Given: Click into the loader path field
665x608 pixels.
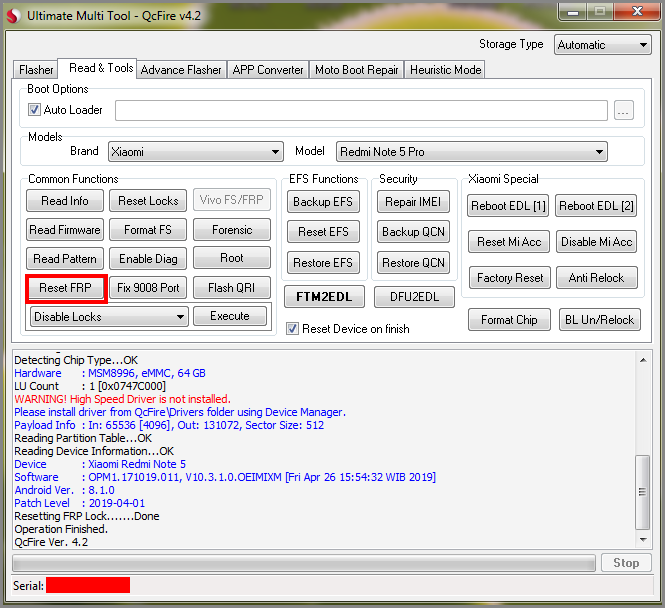Looking at the screenshot, I should [x=361, y=111].
